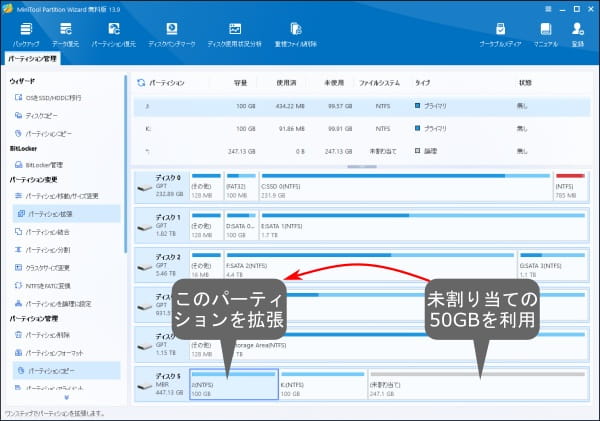Select F:SATA 2(NTFS) 4.4 TB block
This screenshot has width=600, height=421.
370,266
